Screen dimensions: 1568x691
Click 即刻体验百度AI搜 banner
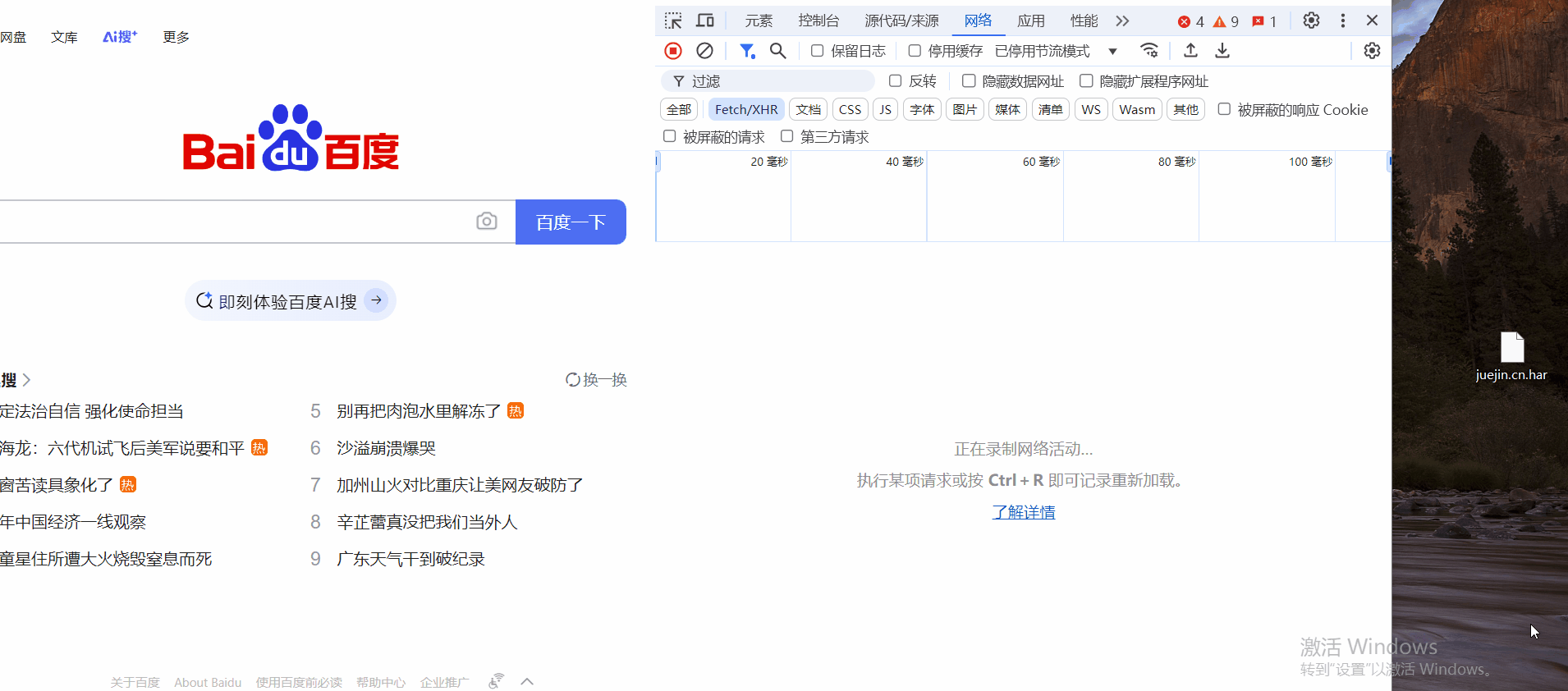point(290,300)
